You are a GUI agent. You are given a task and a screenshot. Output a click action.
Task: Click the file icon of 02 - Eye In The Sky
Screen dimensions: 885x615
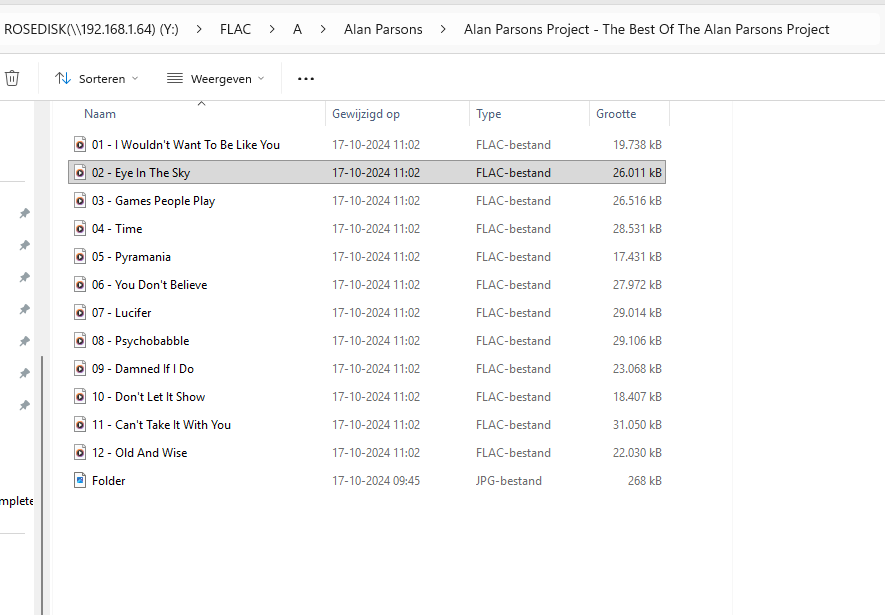[80, 173]
